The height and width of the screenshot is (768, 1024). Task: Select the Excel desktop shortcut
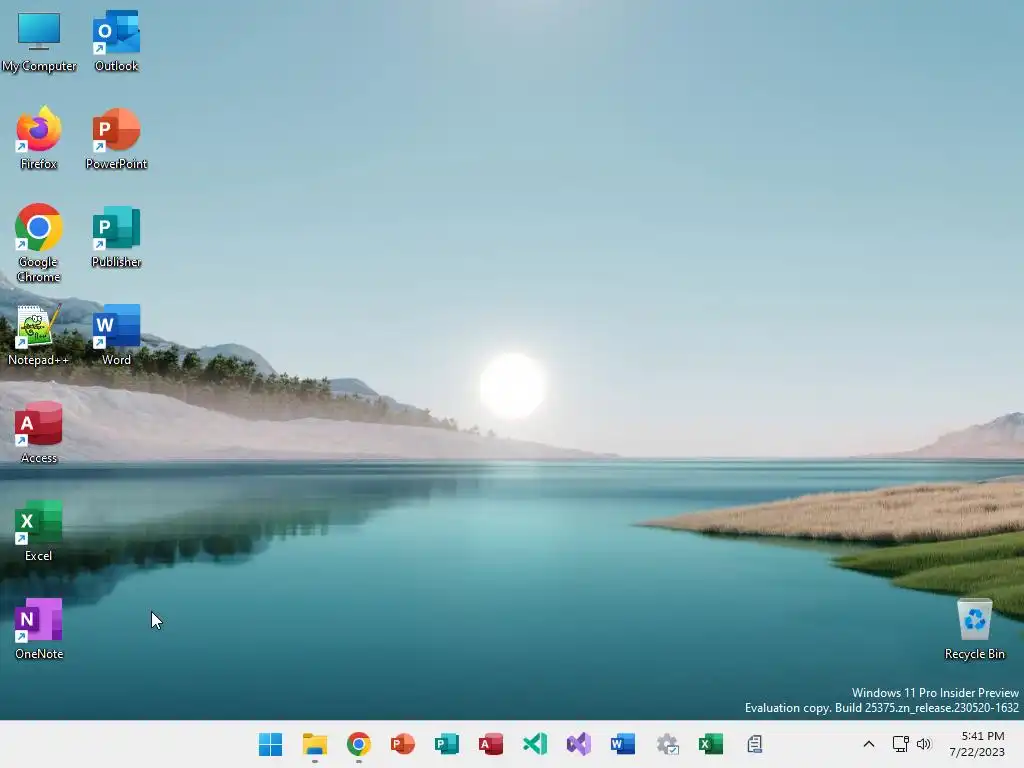pos(39,530)
